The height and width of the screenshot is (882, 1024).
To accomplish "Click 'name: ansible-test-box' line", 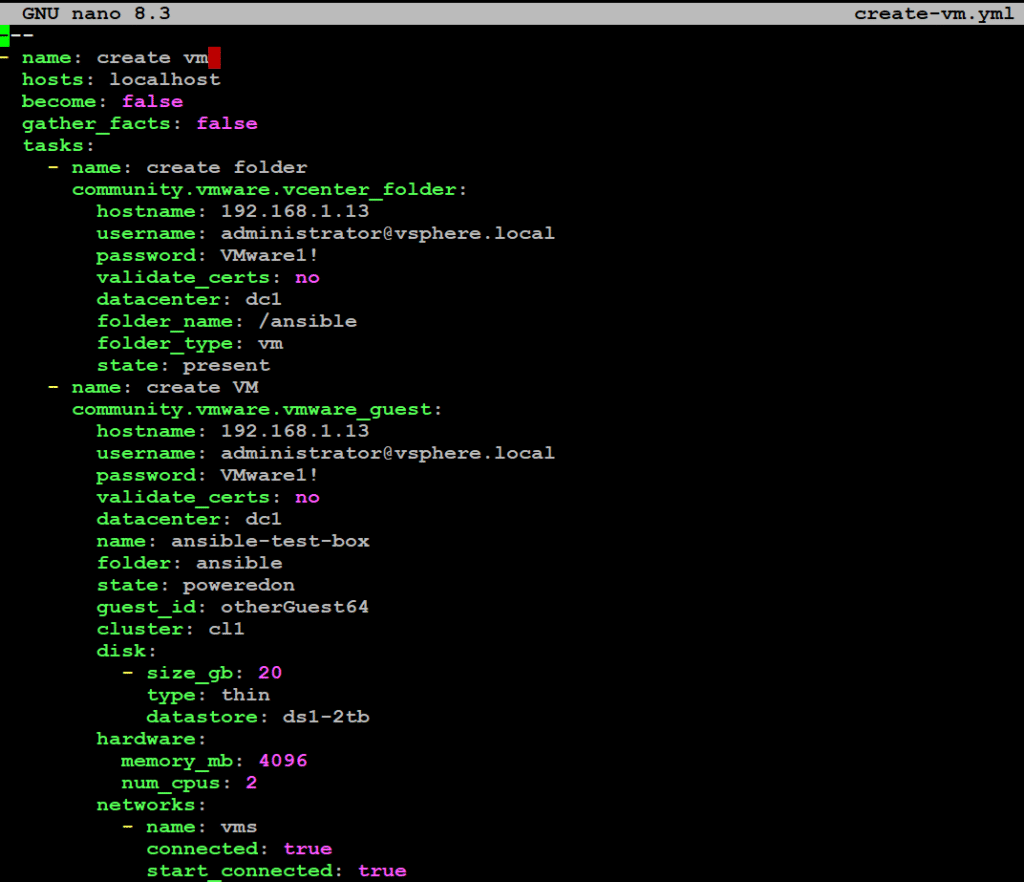I will (233, 541).
